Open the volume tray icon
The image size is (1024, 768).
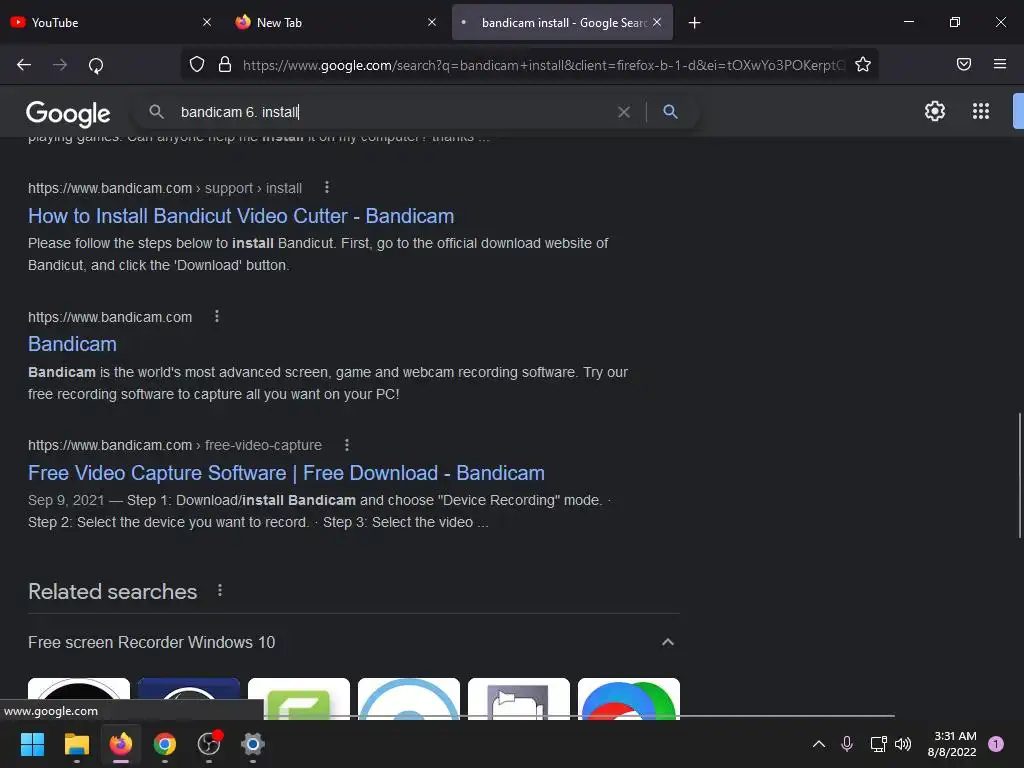(x=903, y=744)
